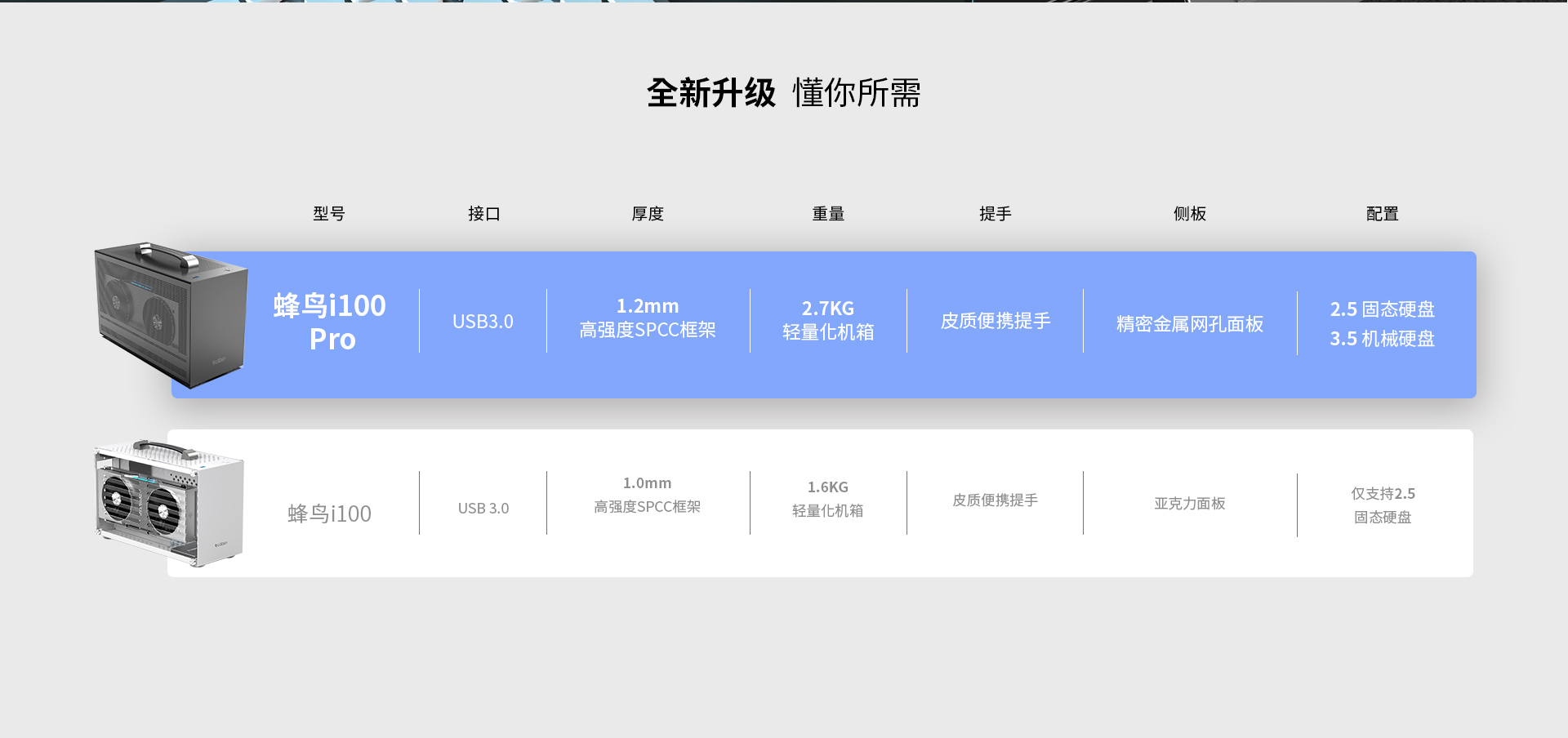Select the 型号 column header
The image size is (1568, 738).
pos(329,214)
